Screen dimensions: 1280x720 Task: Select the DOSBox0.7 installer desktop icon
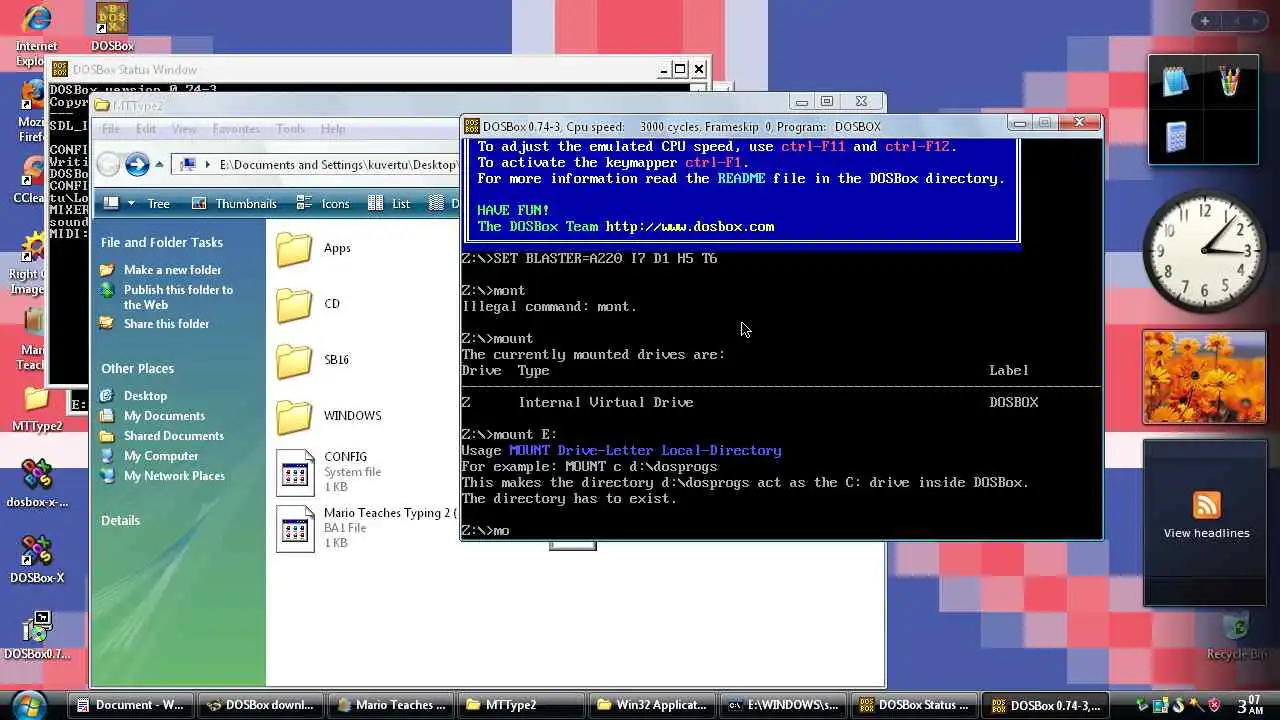[37, 636]
